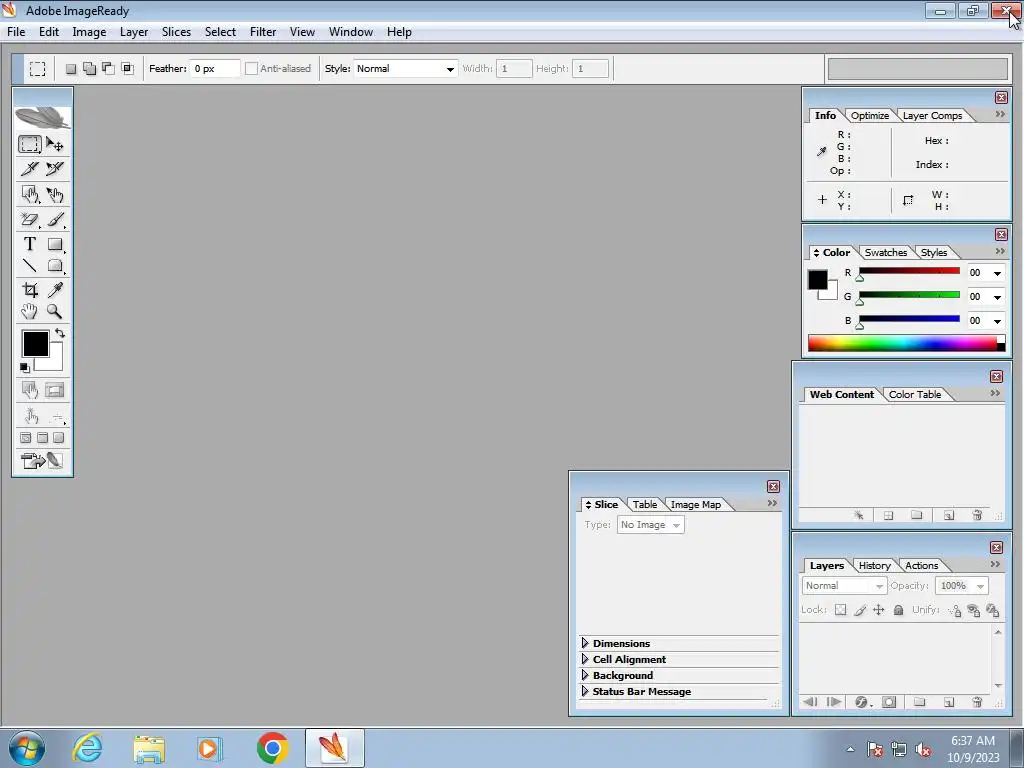Expand the Background section in Slice panel

pyautogui.click(x=585, y=675)
